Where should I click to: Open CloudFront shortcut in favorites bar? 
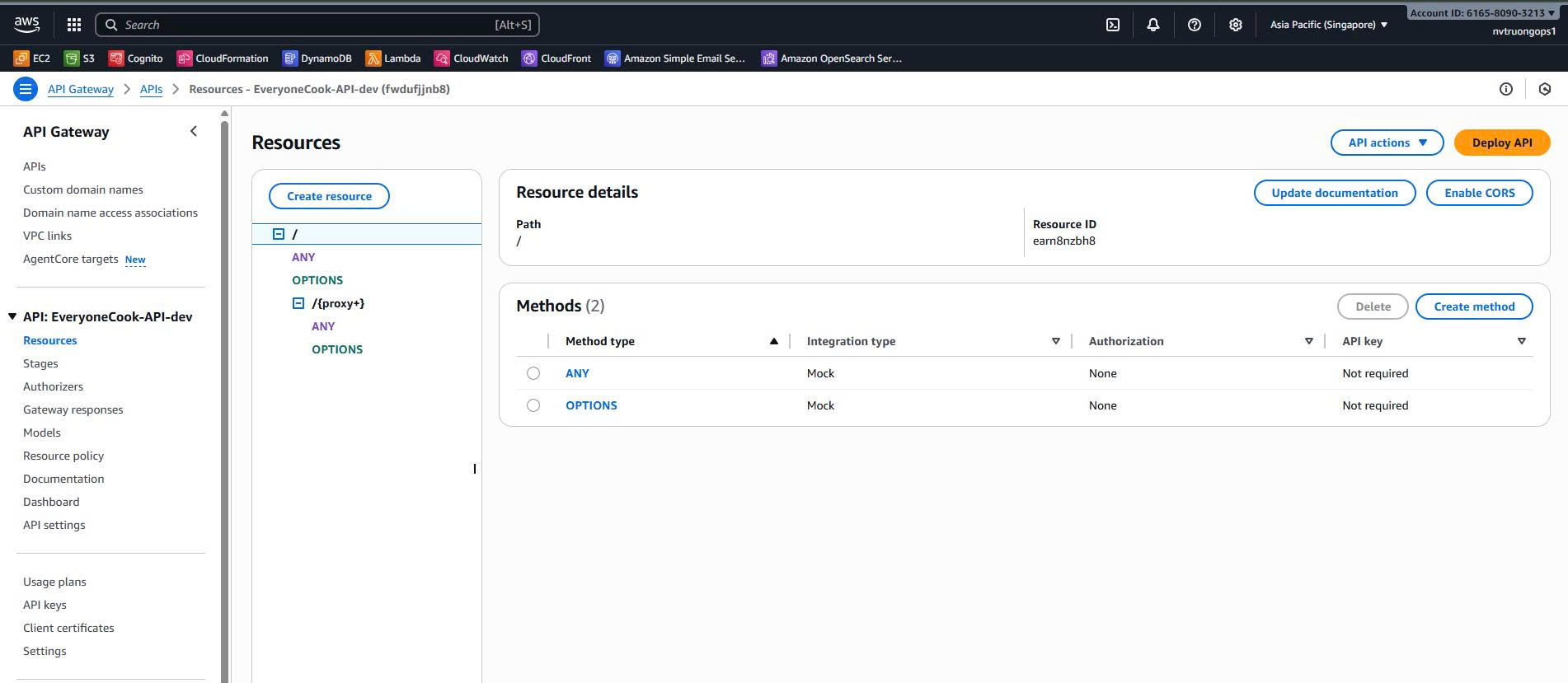pyautogui.click(x=556, y=58)
